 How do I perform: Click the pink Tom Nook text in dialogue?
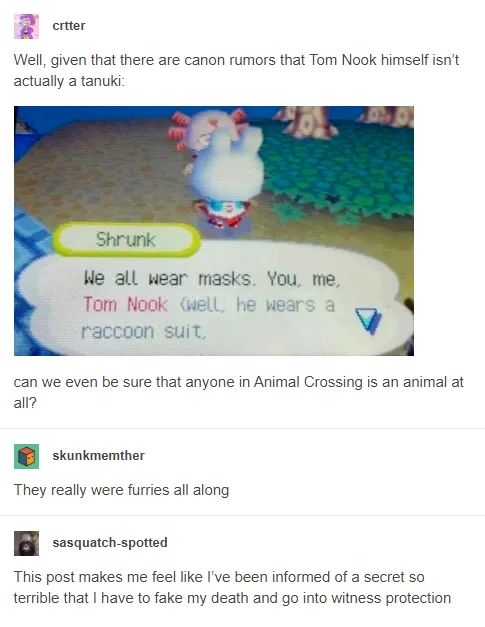pyautogui.click(x=125, y=305)
